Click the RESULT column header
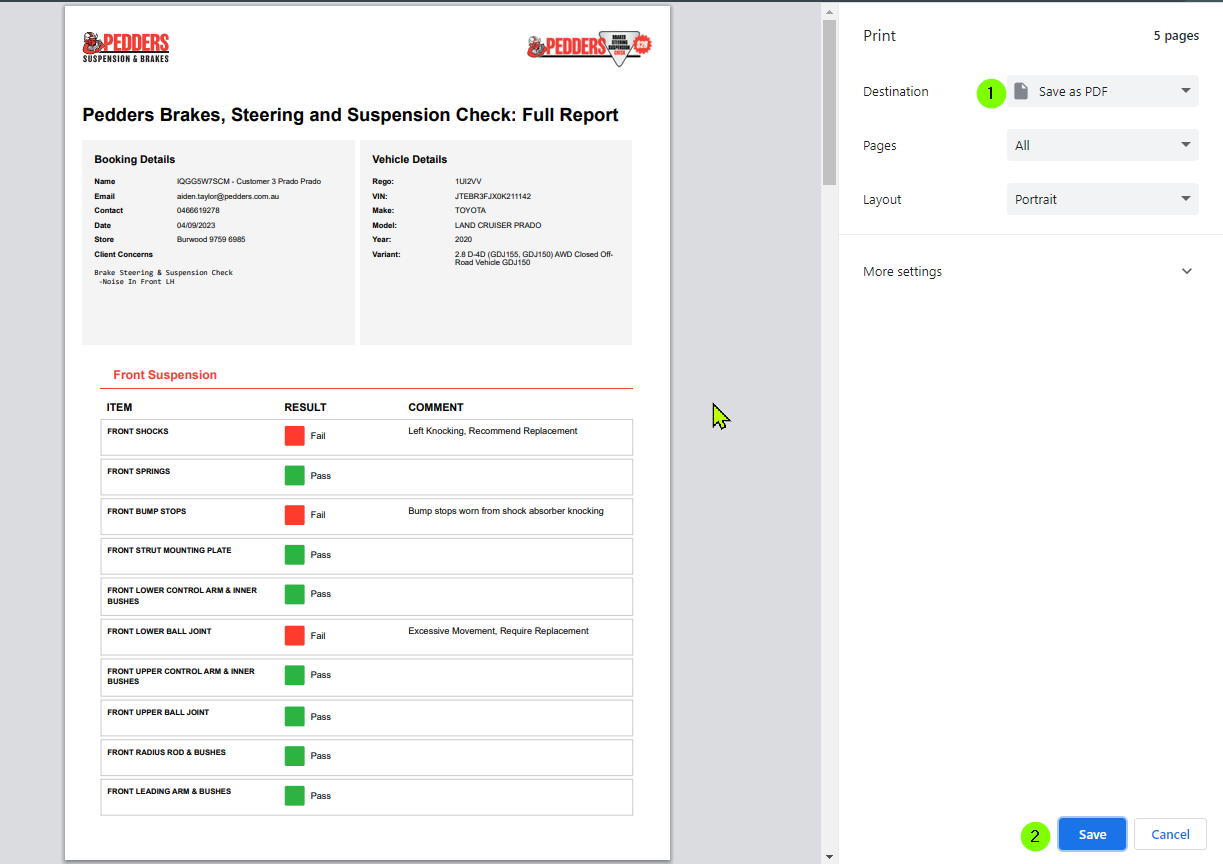This screenshot has width=1223, height=864. (305, 407)
